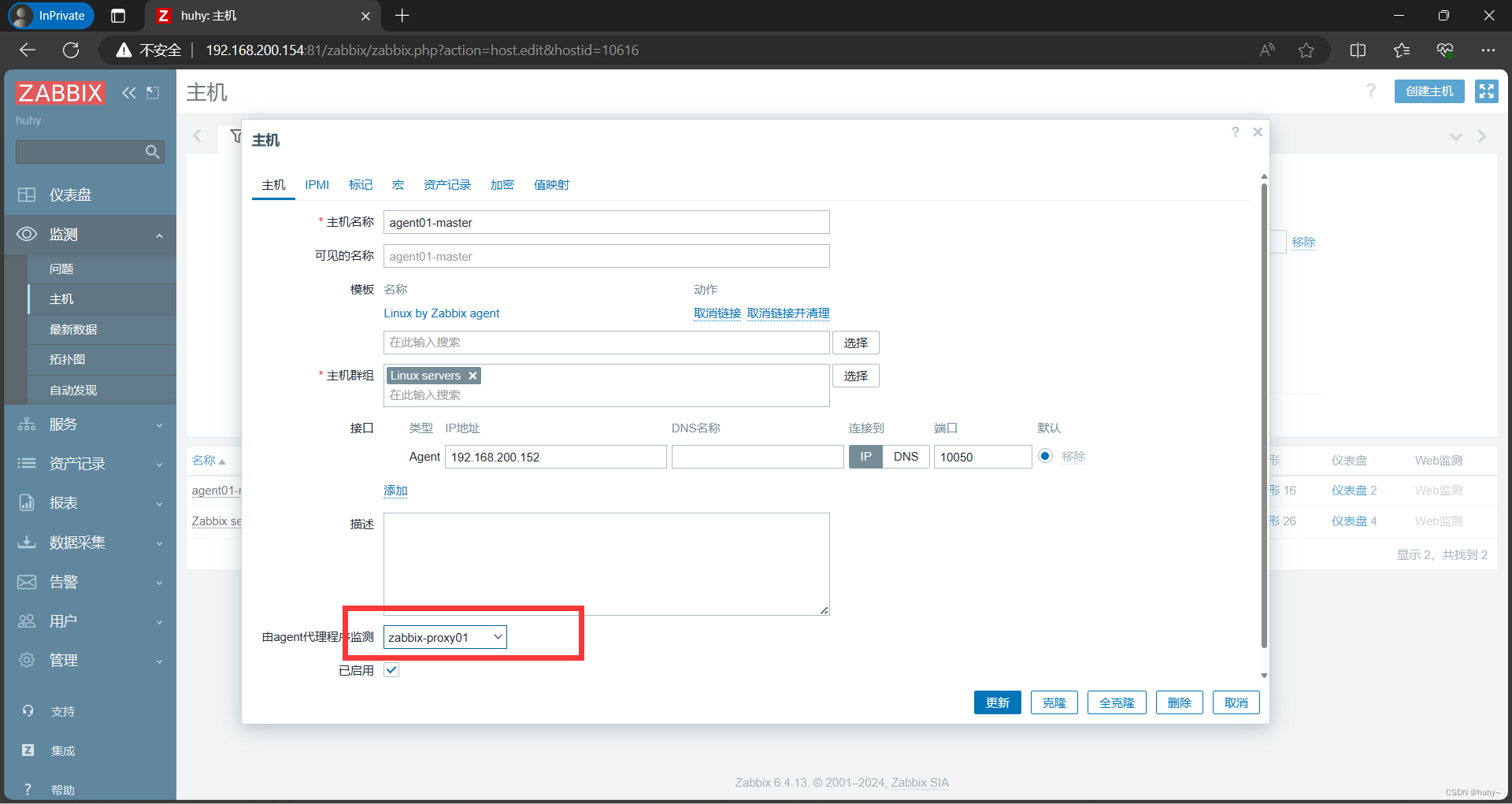Click 选择 button next to template search

coord(856,343)
